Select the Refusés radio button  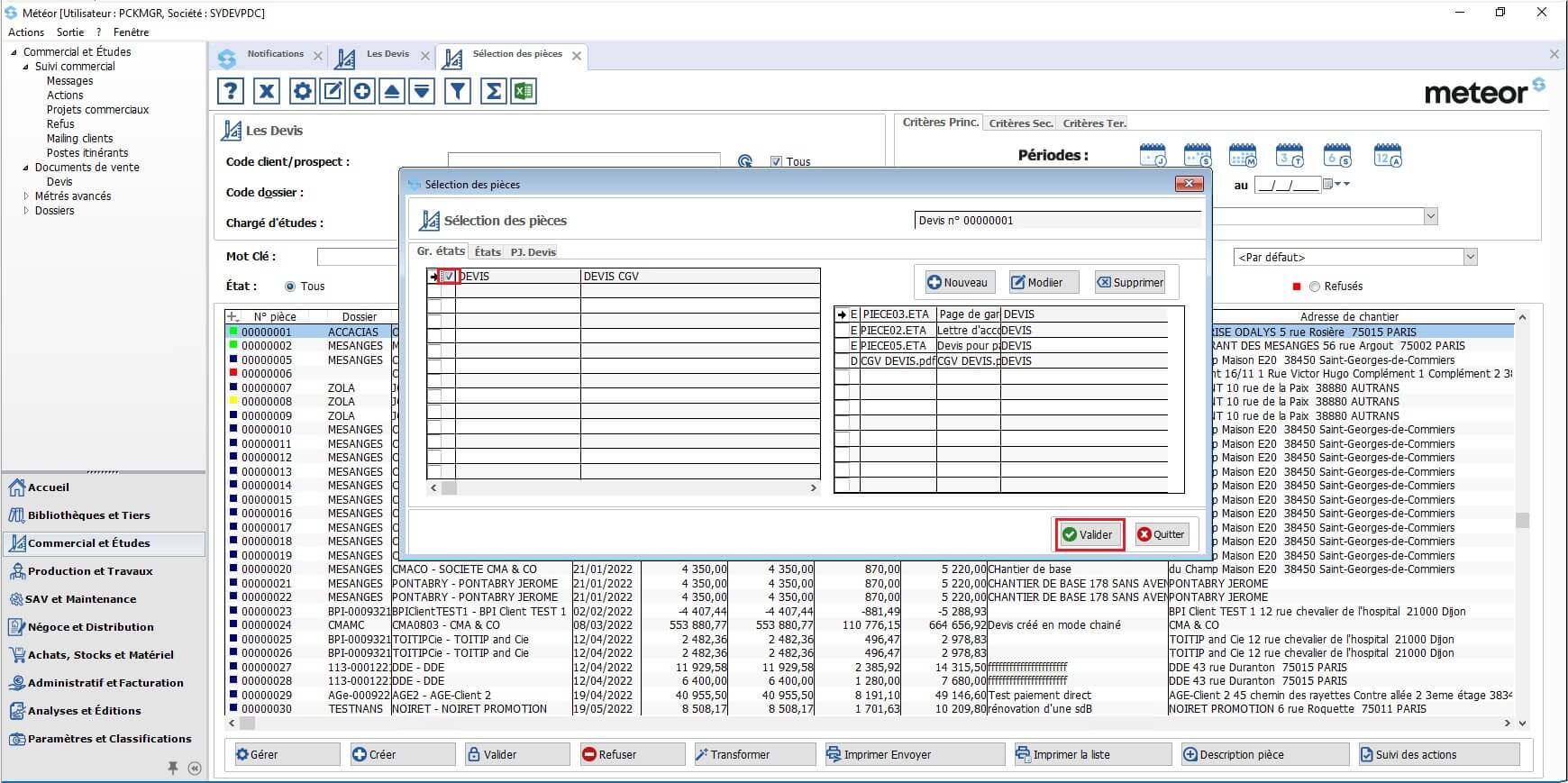click(x=1315, y=287)
